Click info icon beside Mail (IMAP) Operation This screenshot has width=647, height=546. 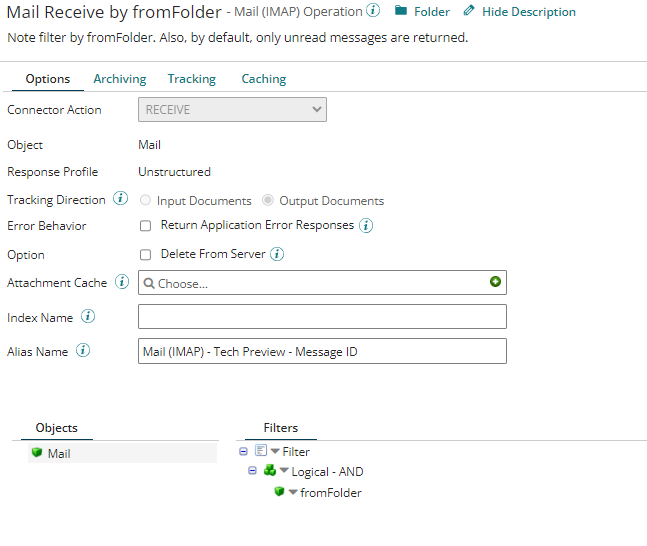(373, 11)
